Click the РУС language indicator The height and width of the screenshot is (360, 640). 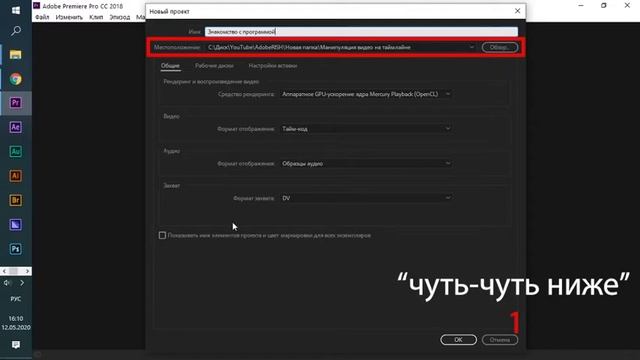pos(16,299)
